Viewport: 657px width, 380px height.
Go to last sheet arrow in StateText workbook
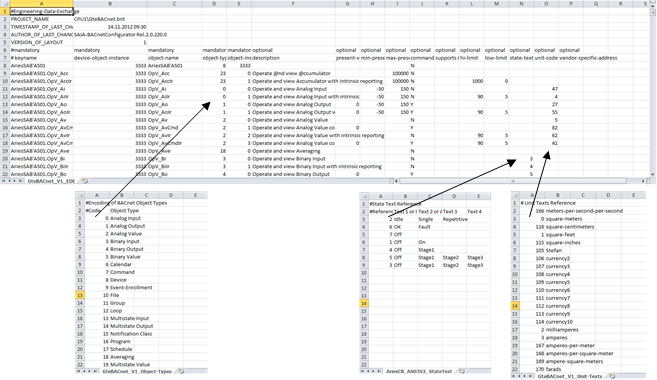(x=379, y=371)
